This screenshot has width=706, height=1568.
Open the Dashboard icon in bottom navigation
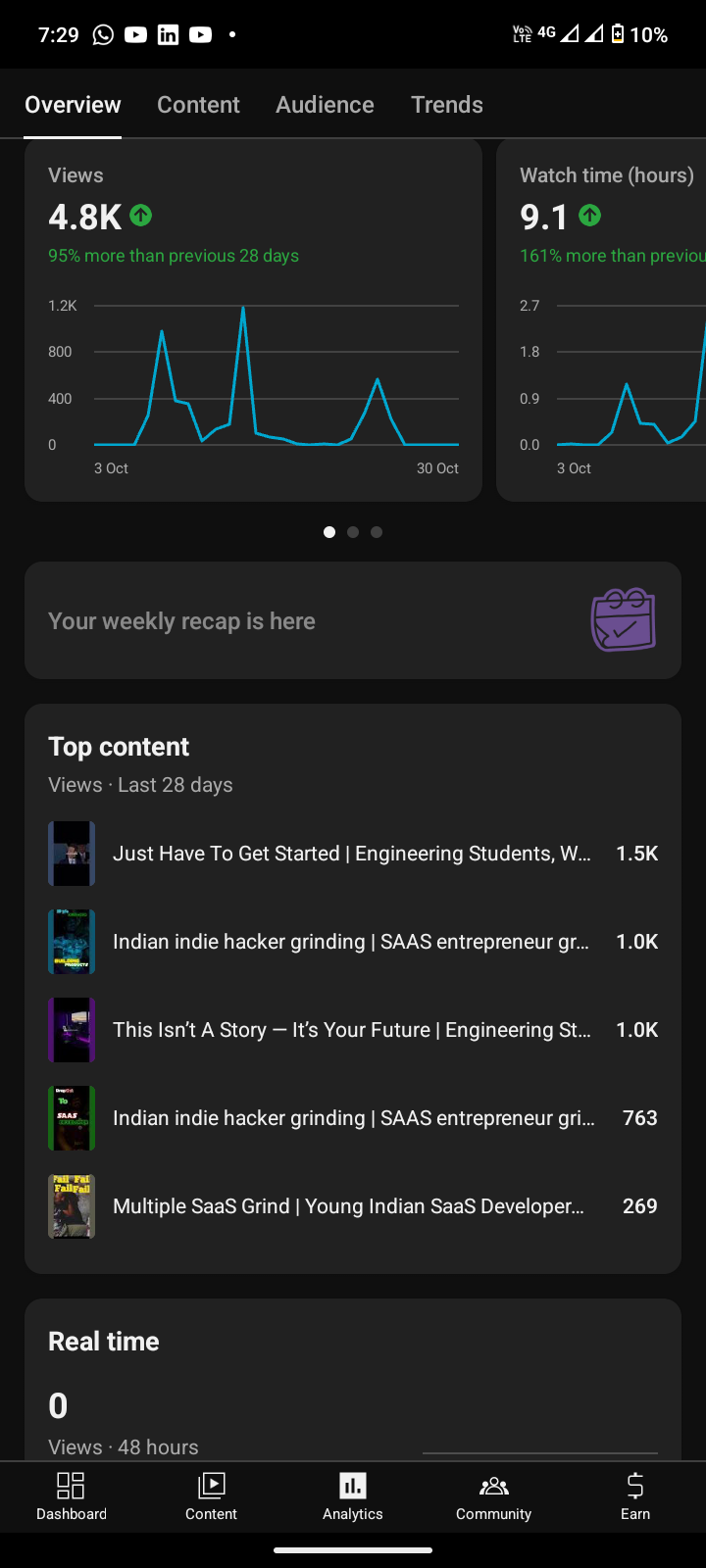click(71, 1486)
